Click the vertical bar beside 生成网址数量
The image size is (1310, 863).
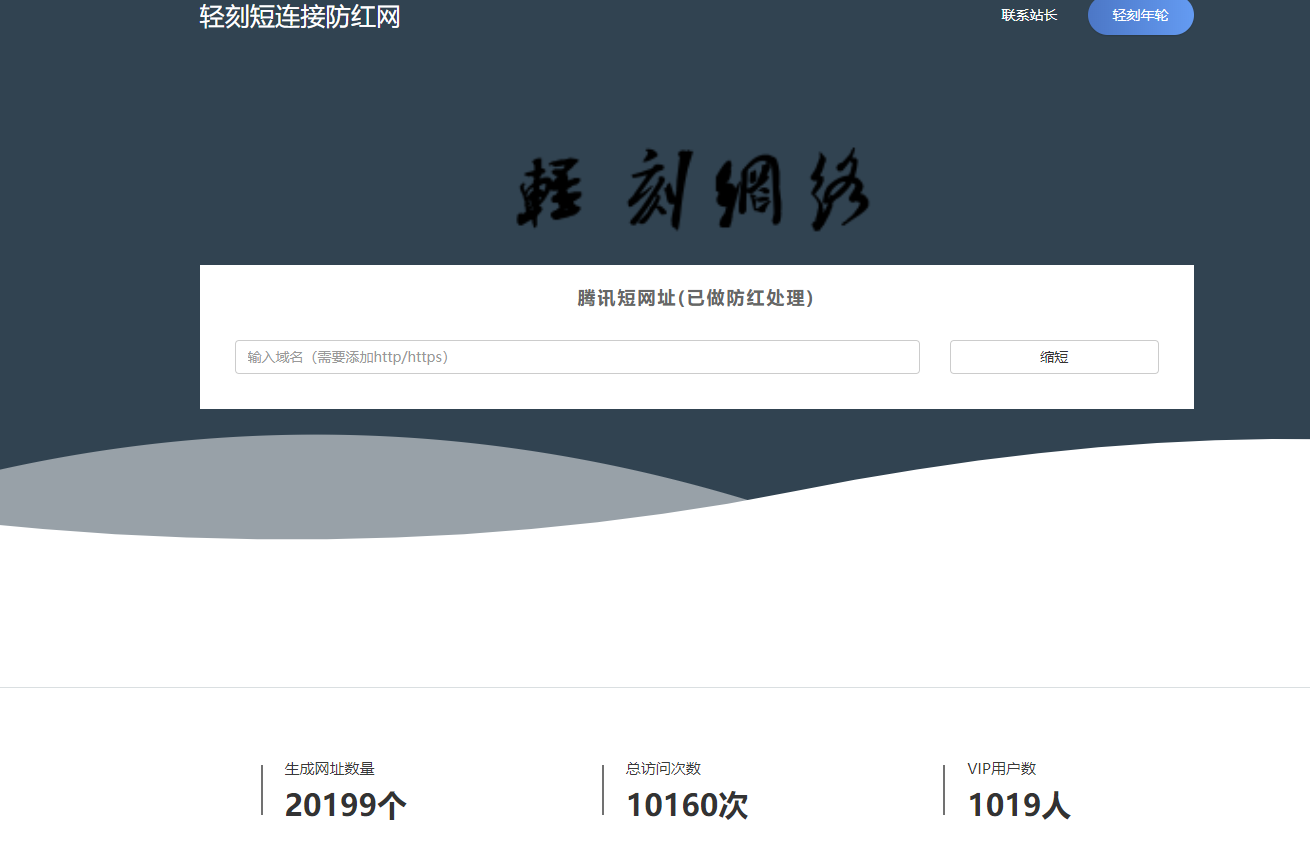pos(262,790)
